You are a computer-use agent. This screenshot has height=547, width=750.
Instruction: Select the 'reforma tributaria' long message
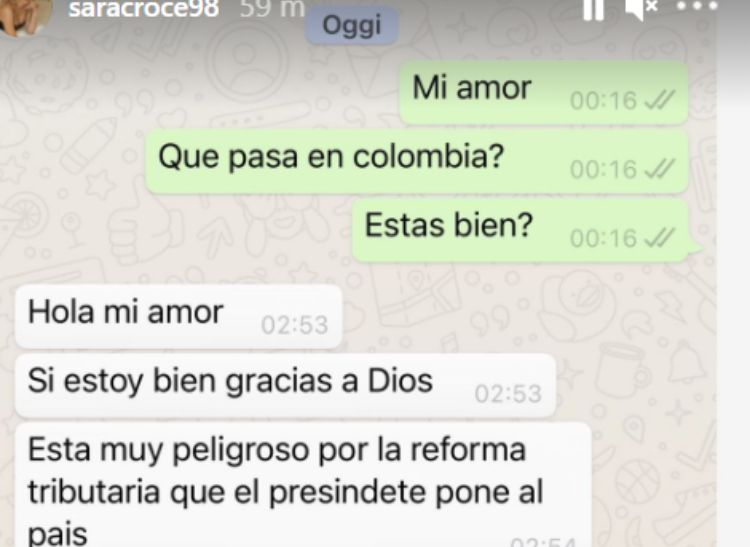click(303, 485)
